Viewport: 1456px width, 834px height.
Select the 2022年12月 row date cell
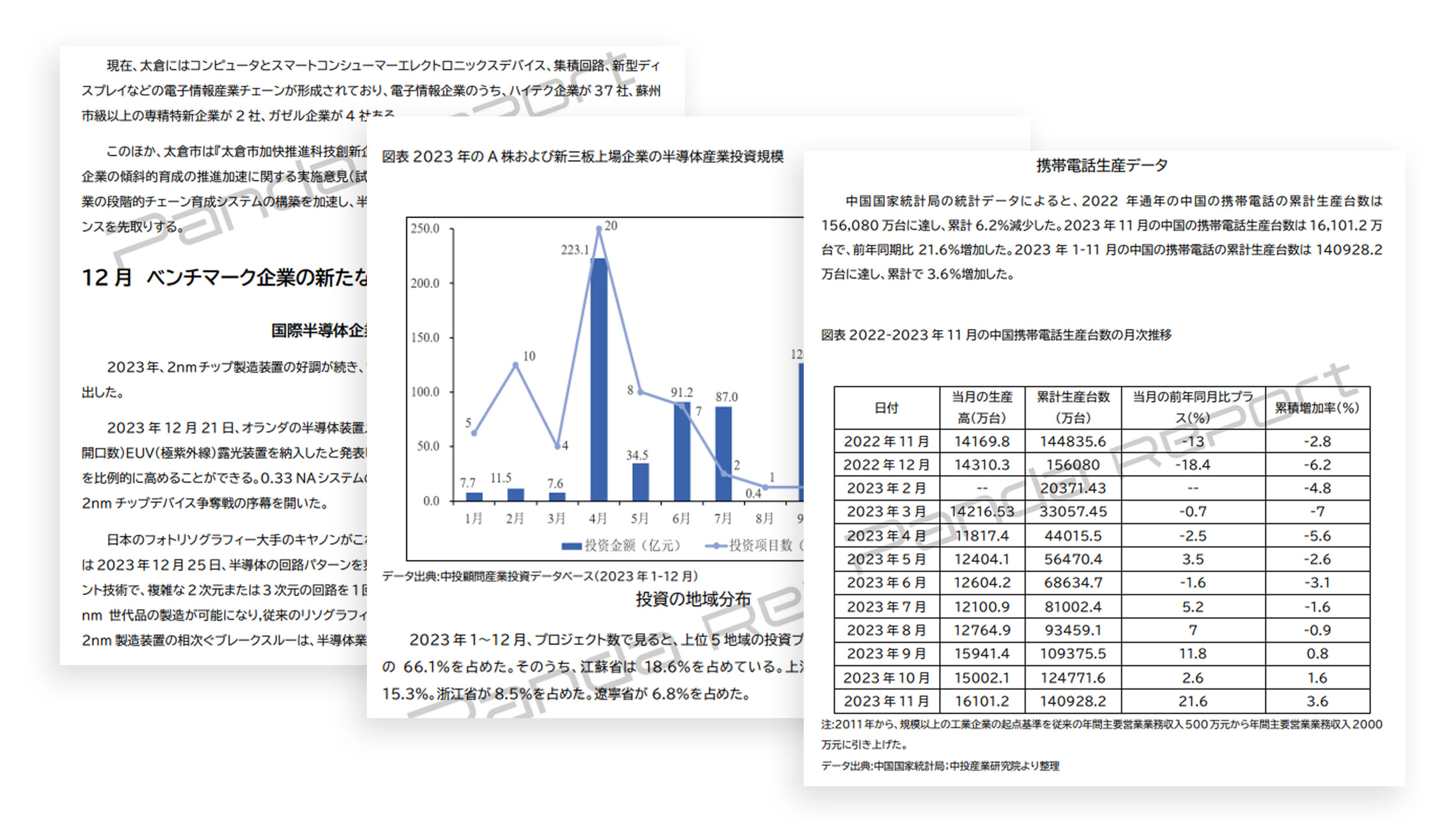(886, 465)
